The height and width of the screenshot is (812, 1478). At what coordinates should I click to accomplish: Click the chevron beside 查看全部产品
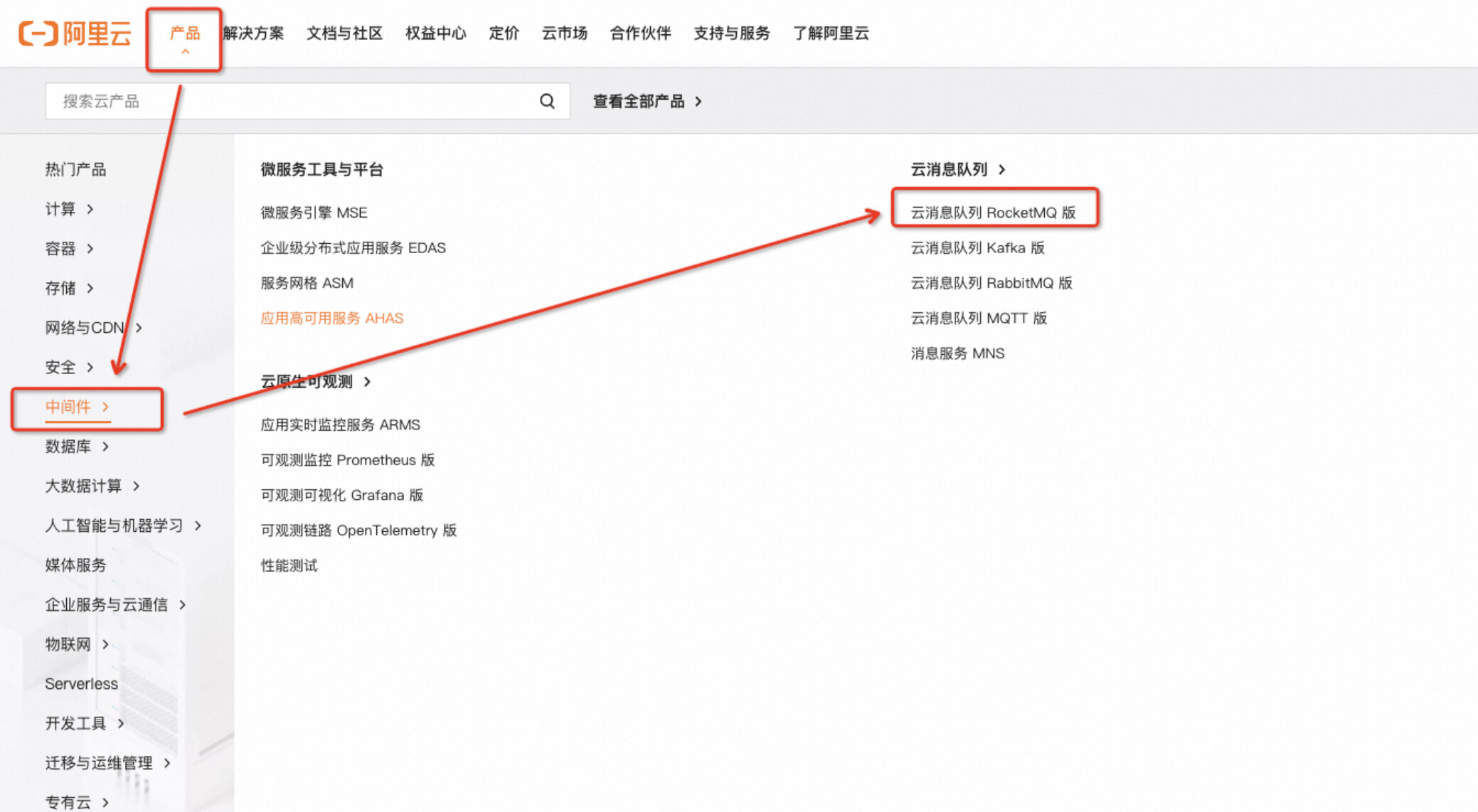[698, 102]
